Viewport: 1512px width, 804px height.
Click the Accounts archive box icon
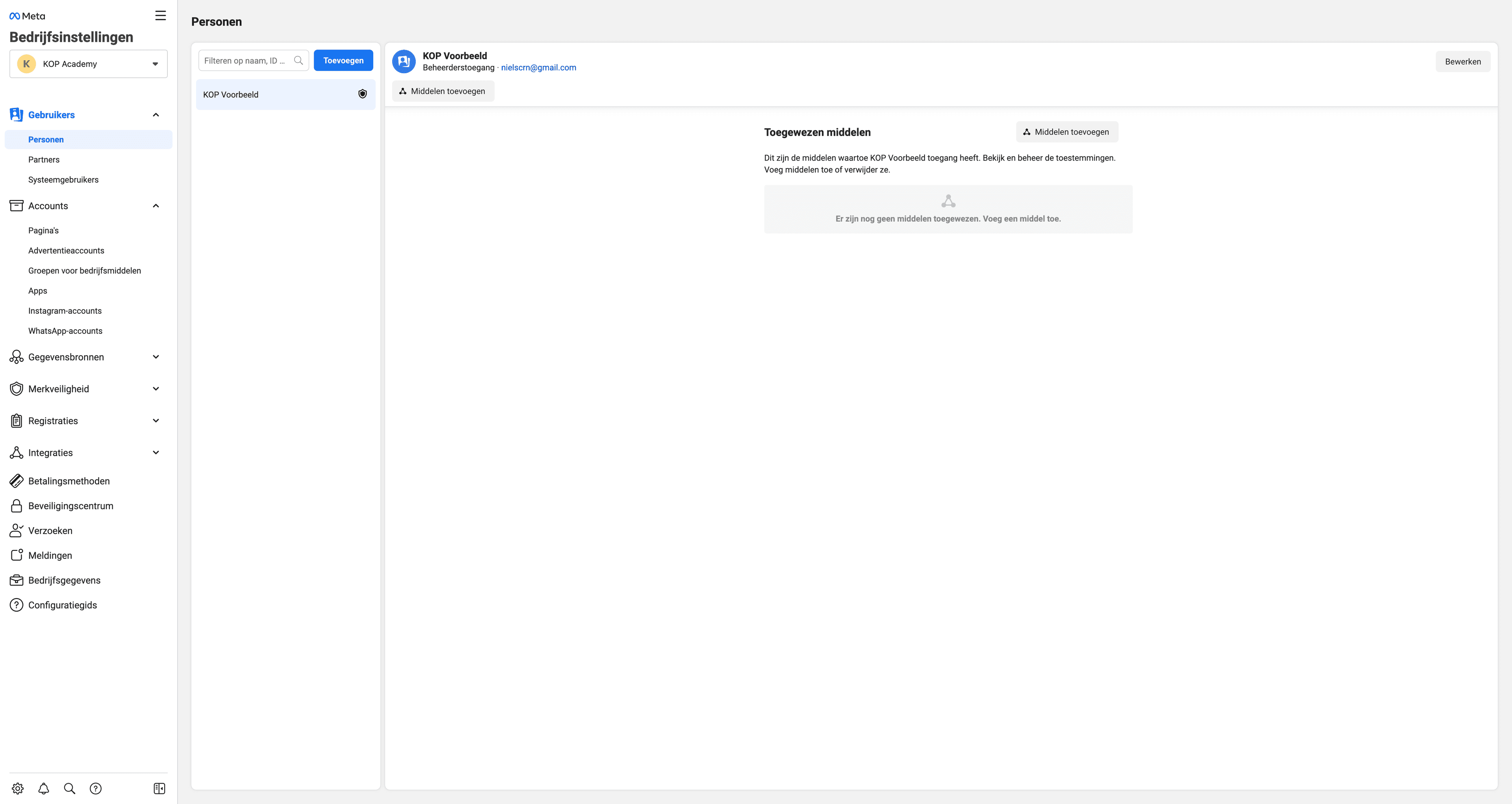[x=17, y=206]
